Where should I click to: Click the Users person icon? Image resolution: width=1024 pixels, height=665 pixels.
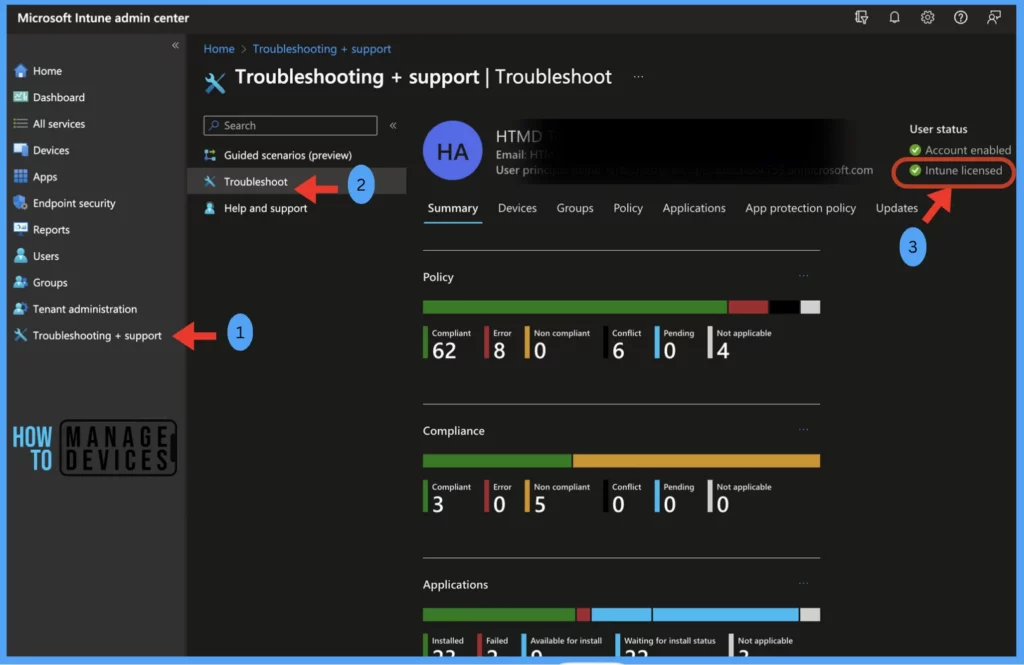click(x=21, y=255)
